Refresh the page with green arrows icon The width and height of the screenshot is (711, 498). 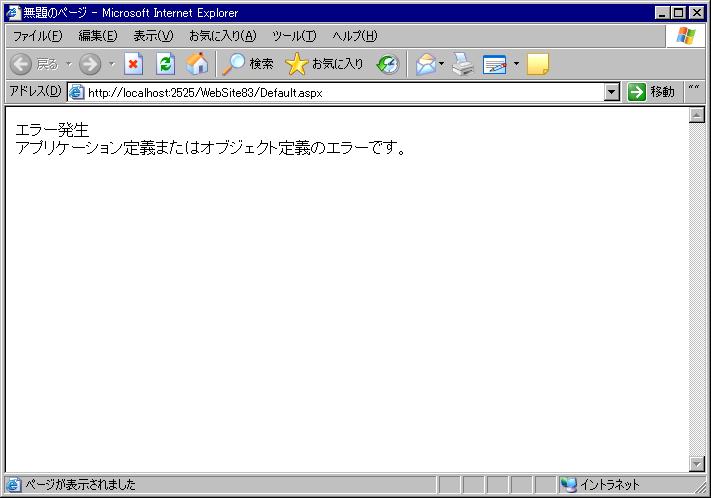(x=166, y=64)
